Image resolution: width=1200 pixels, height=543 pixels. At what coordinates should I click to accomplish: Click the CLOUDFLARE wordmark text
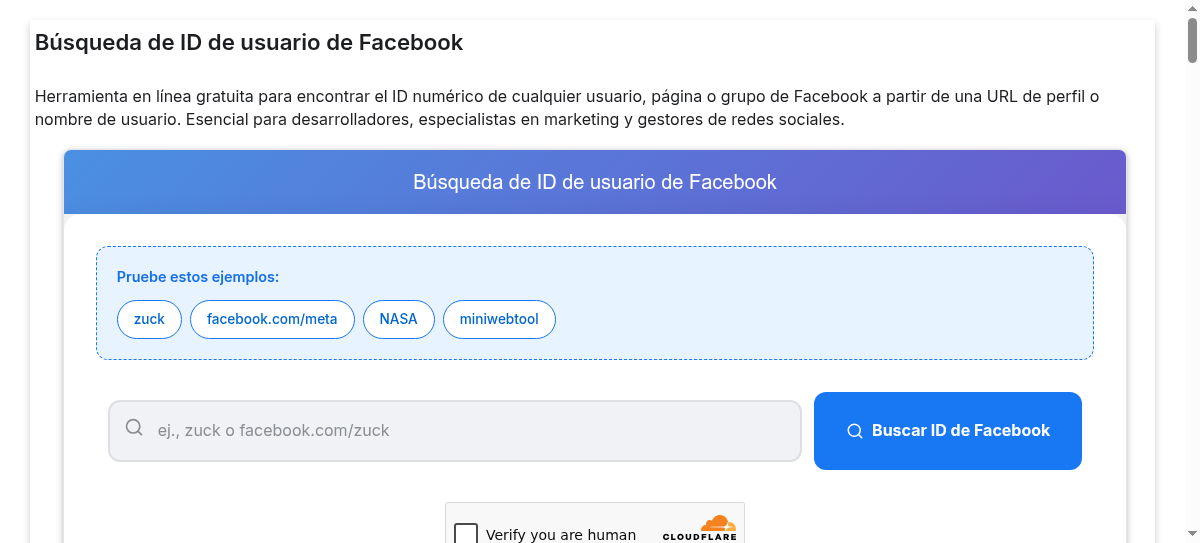click(699, 537)
